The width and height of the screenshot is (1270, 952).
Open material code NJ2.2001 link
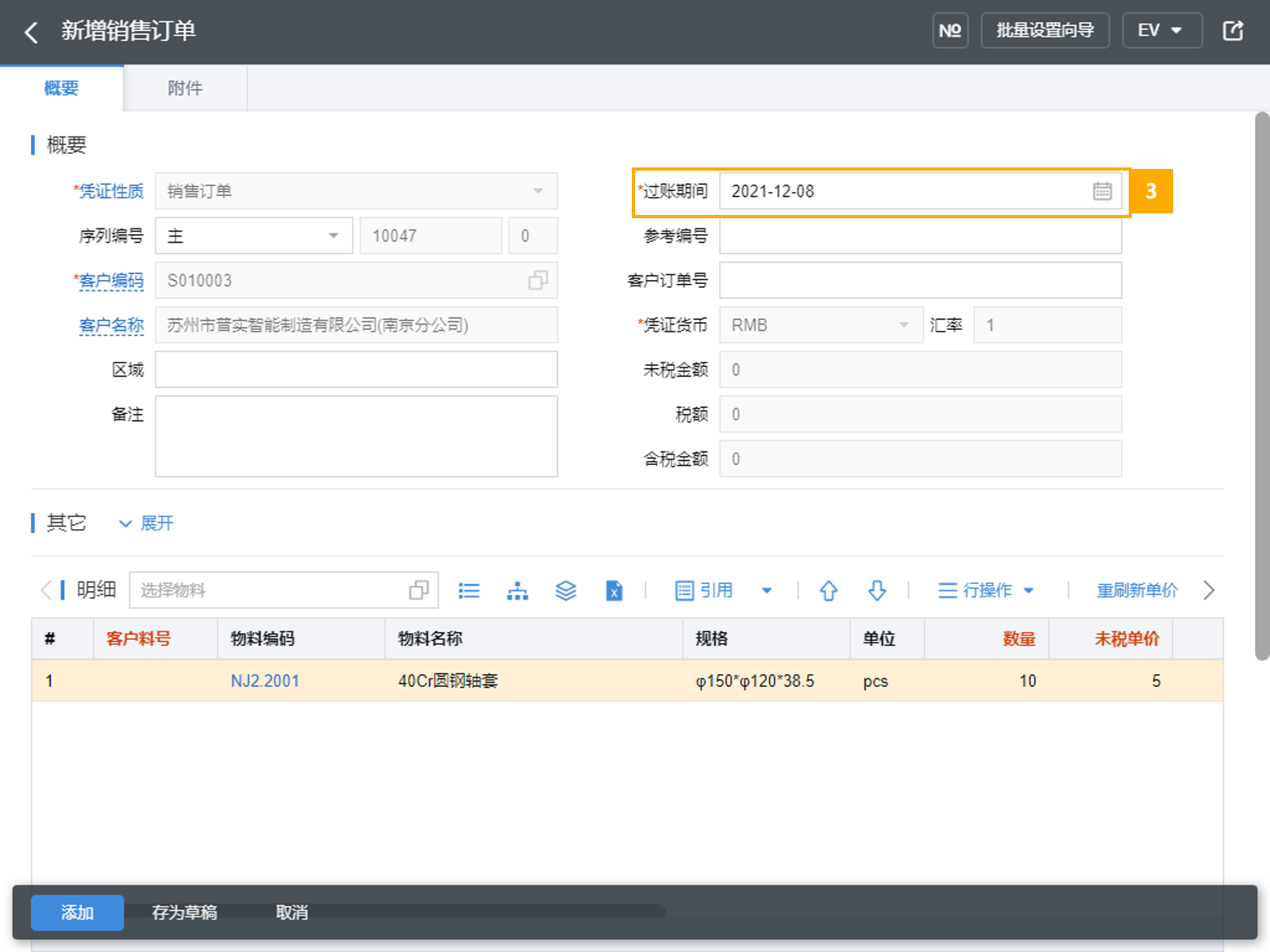pos(265,681)
